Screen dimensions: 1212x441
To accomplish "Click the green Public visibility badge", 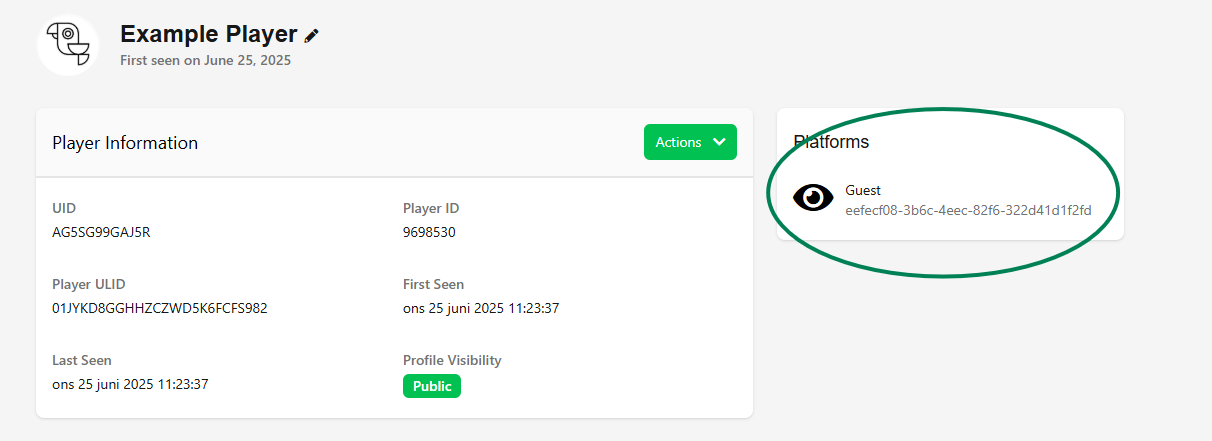I will point(432,386).
